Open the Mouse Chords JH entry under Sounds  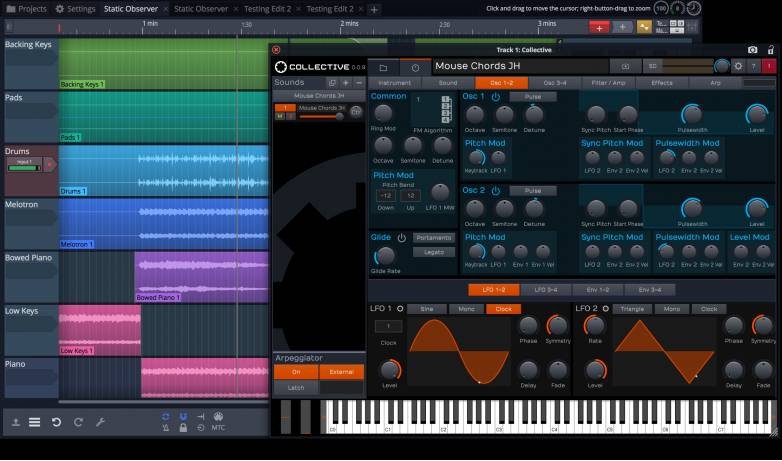[x=319, y=95]
